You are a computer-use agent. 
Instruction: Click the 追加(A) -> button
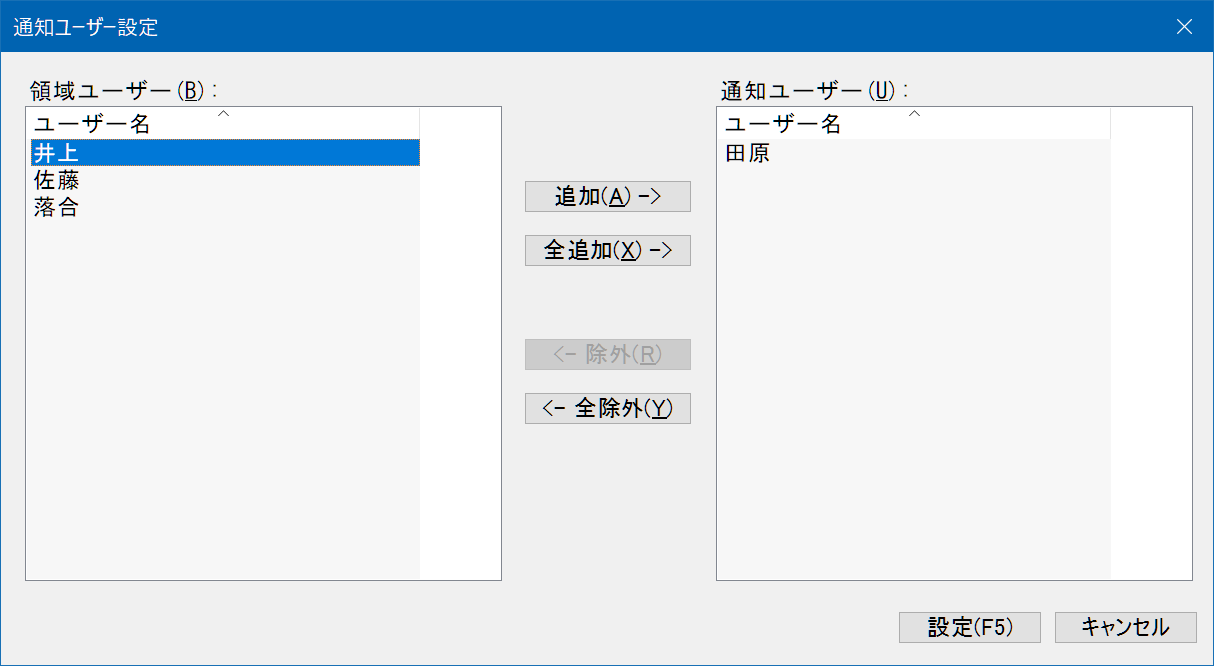(608, 197)
